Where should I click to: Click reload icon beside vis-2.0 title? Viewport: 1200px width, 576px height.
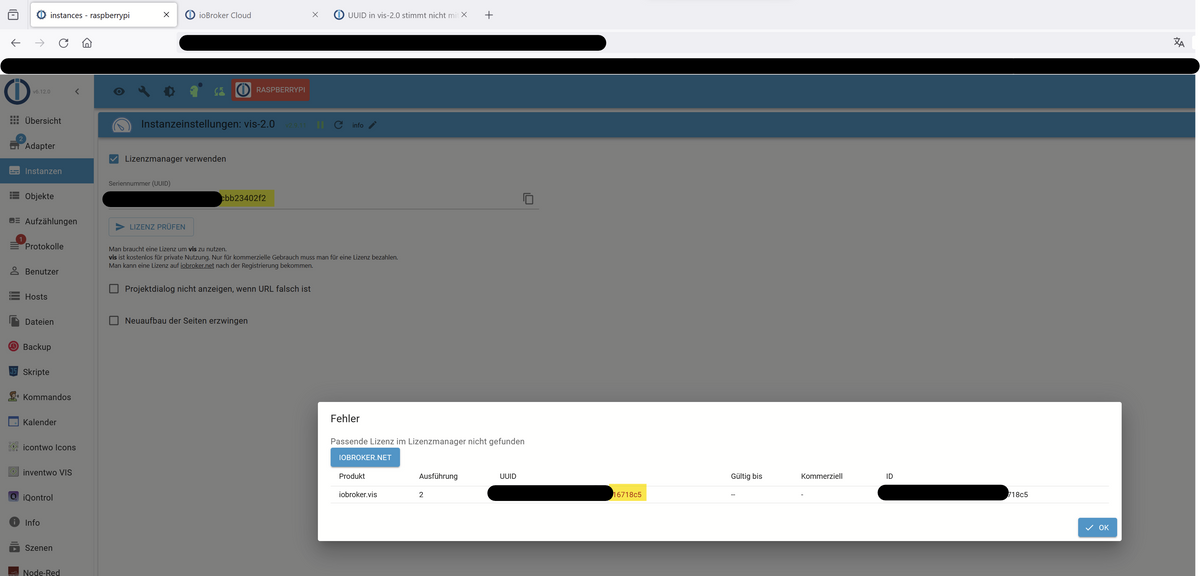coord(338,125)
